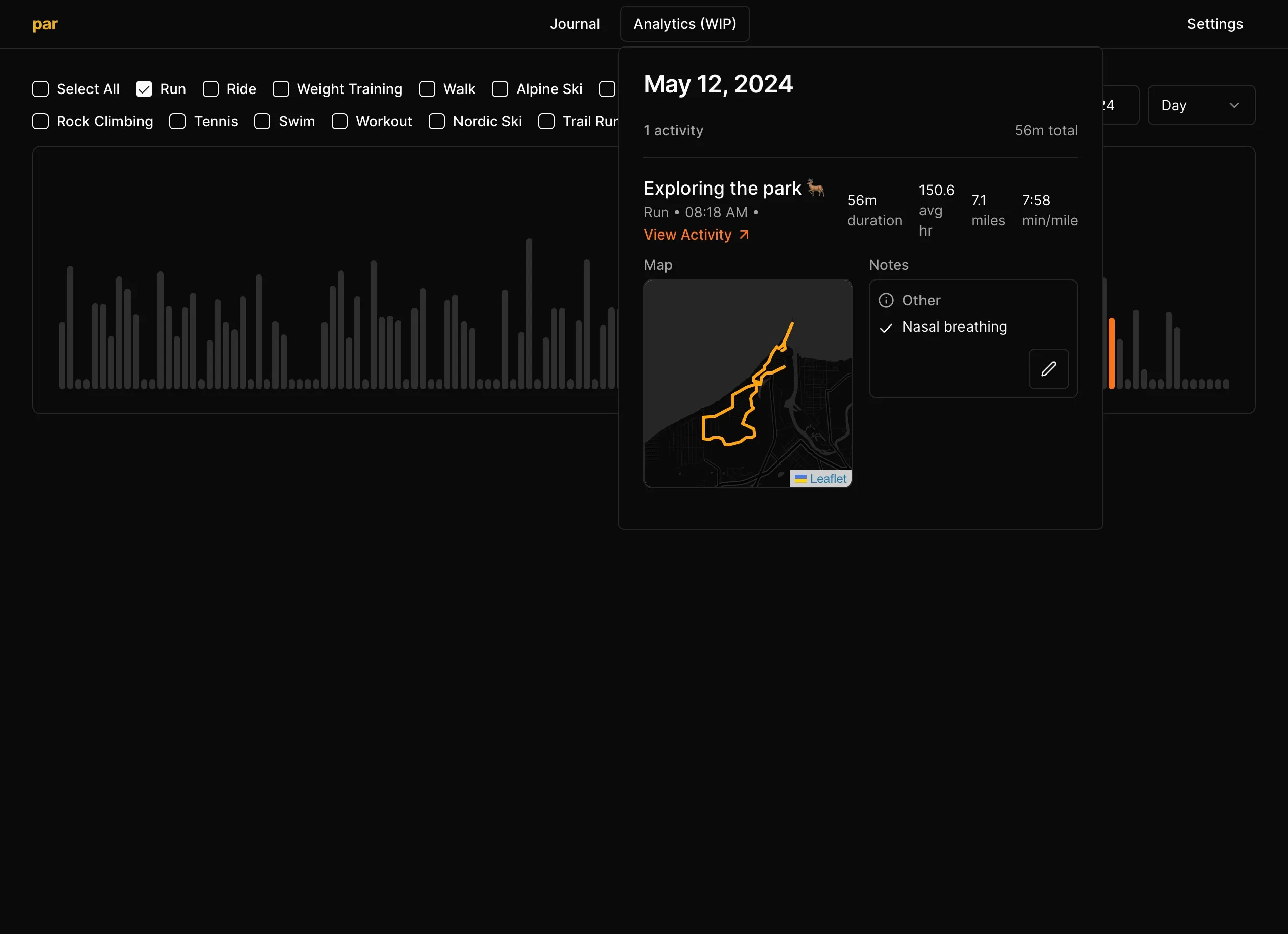Click the par logo
1288x934 pixels.
[x=45, y=24]
